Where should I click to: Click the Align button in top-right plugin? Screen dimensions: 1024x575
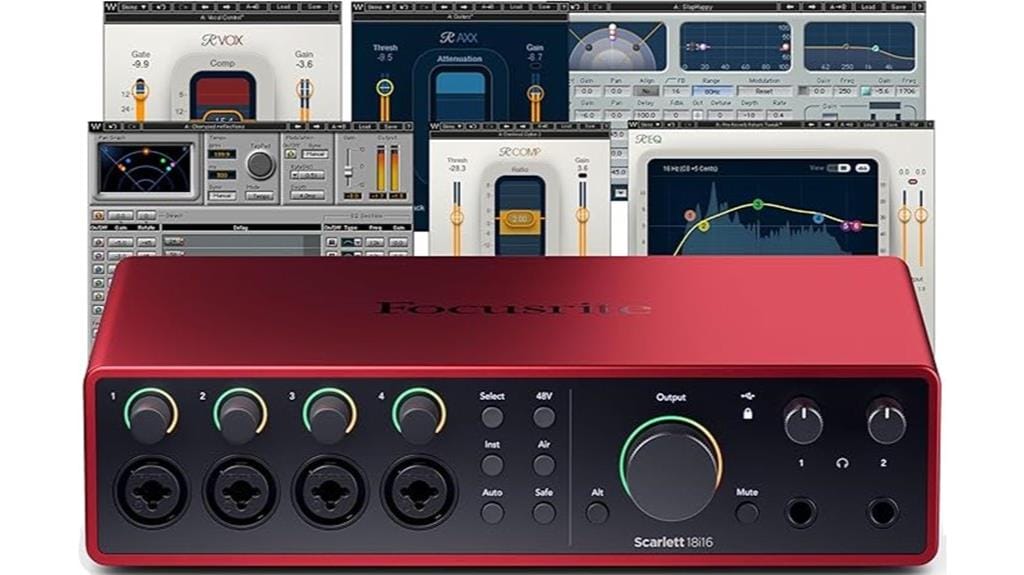tap(645, 91)
